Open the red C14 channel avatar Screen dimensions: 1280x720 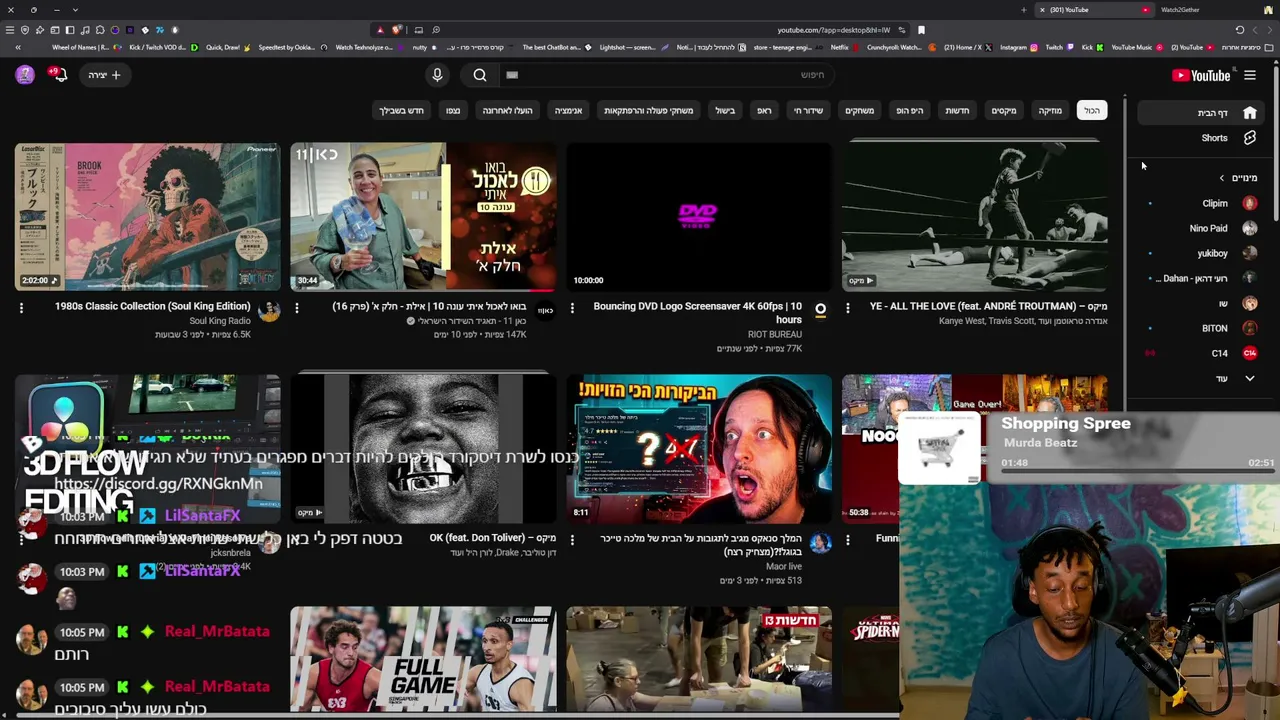point(1249,353)
